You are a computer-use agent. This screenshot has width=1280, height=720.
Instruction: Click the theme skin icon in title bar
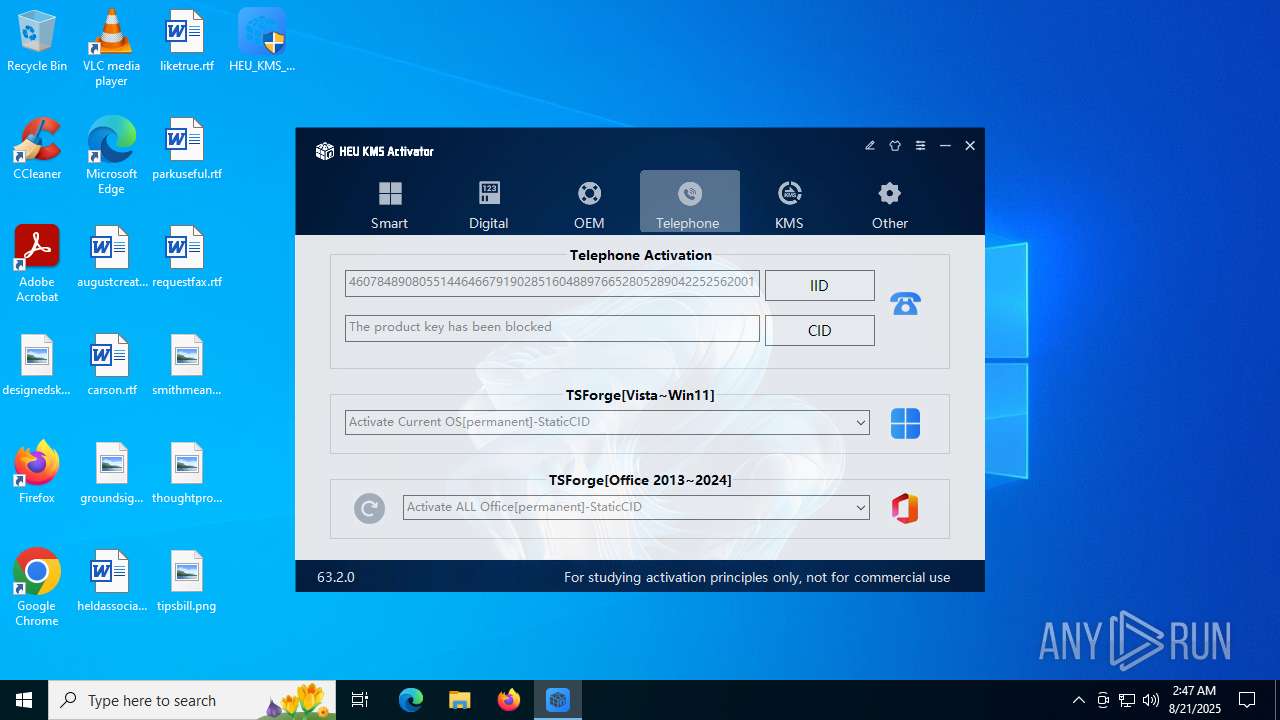pos(895,146)
